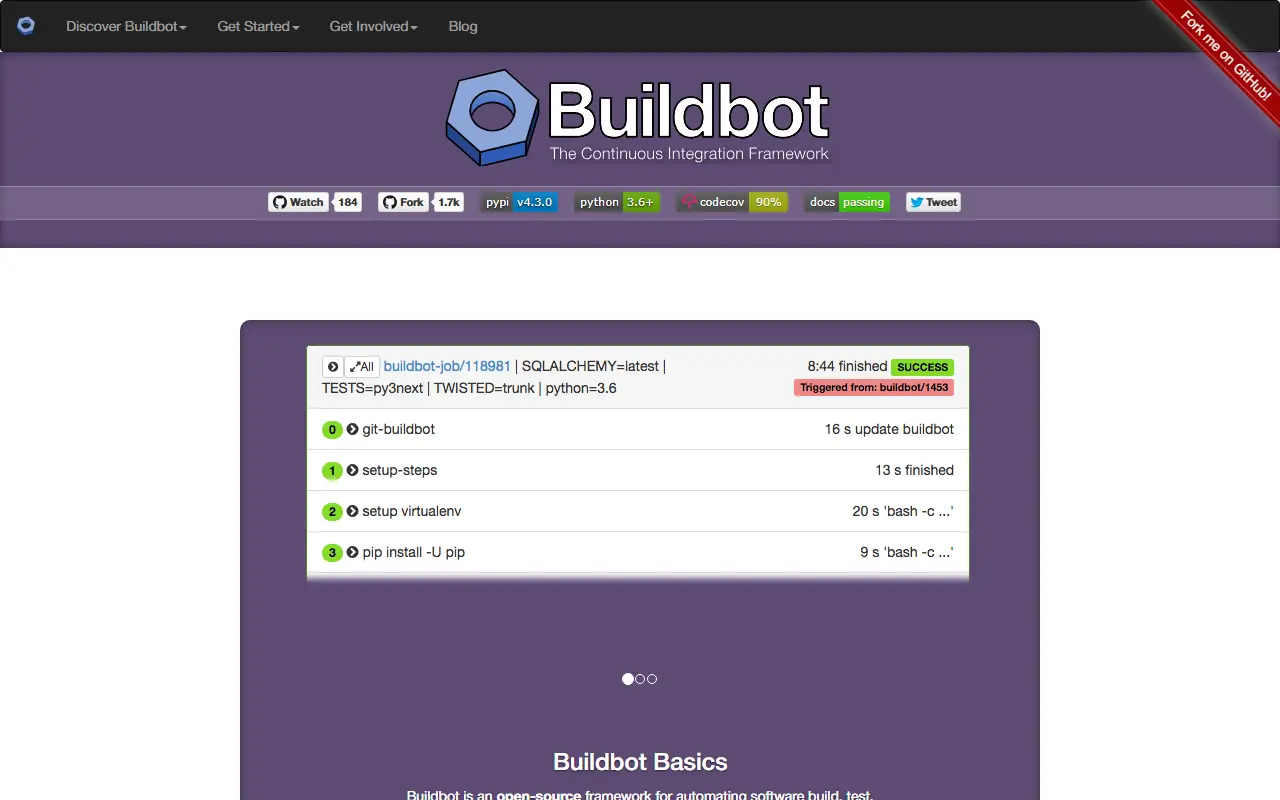The width and height of the screenshot is (1280, 800).
Task: Select the third carousel slide indicator
Action: pos(652,679)
